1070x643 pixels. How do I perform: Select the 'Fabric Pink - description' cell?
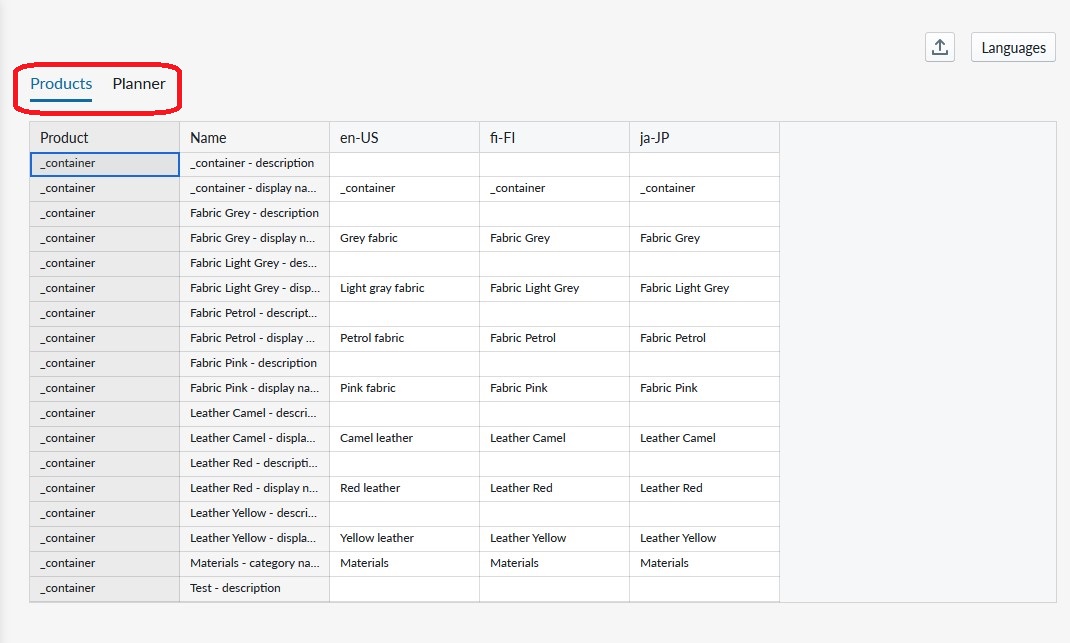coord(255,364)
